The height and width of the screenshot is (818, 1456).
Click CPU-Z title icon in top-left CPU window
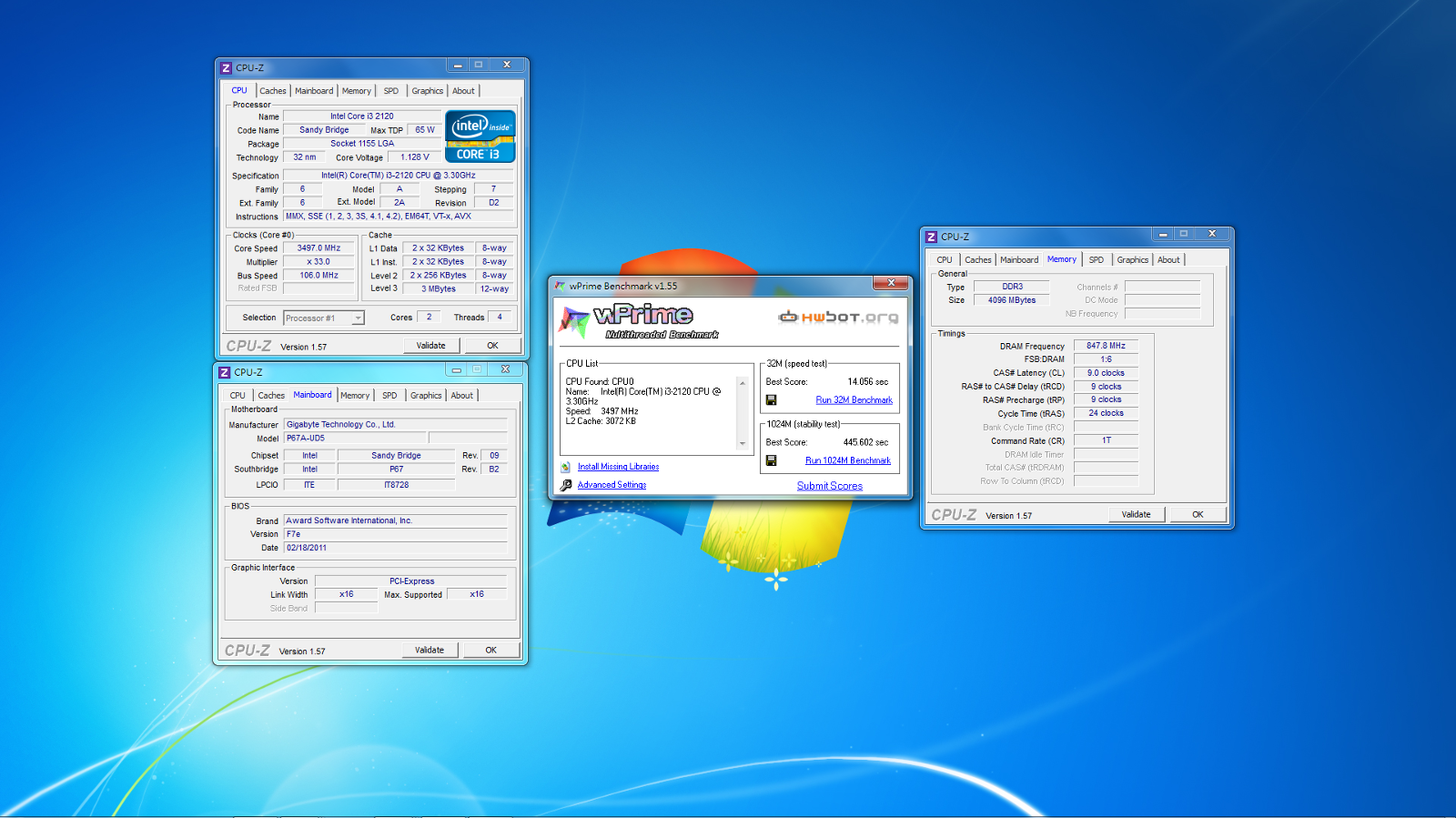coord(226,68)
